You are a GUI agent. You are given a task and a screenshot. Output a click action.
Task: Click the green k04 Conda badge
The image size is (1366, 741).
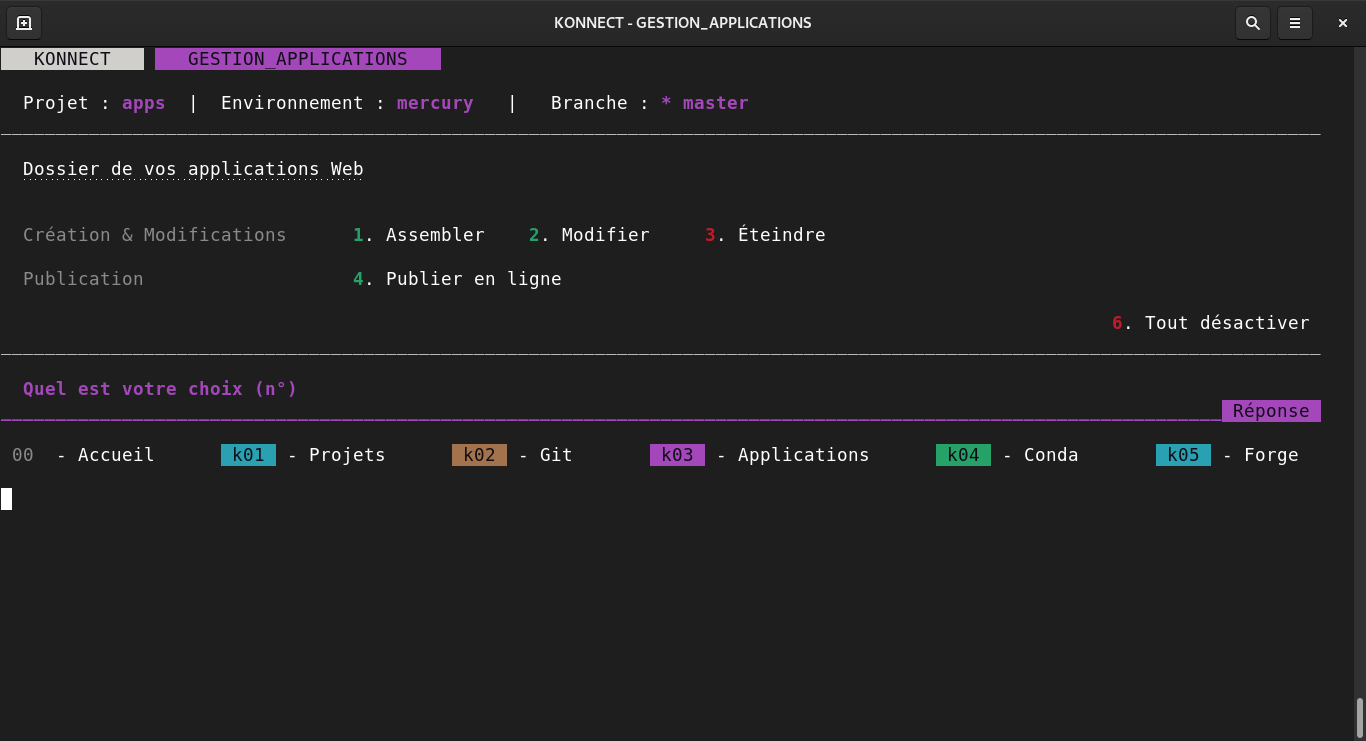point(963,455)
